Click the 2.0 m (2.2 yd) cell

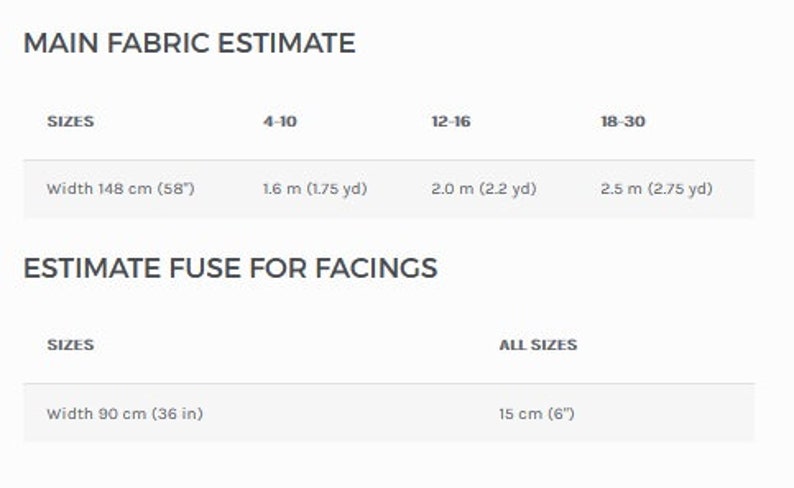click(484, 189)
